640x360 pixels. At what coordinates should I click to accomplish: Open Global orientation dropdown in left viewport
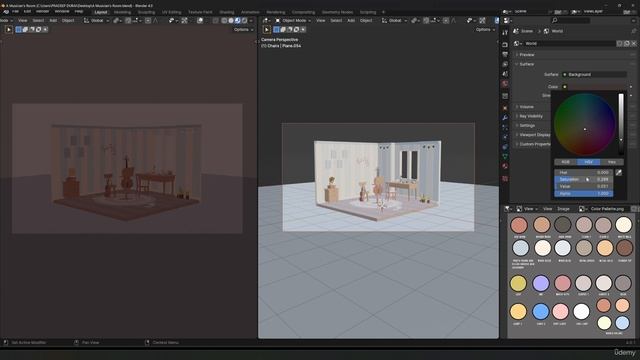pyautogui.click(x=96, y=20)
